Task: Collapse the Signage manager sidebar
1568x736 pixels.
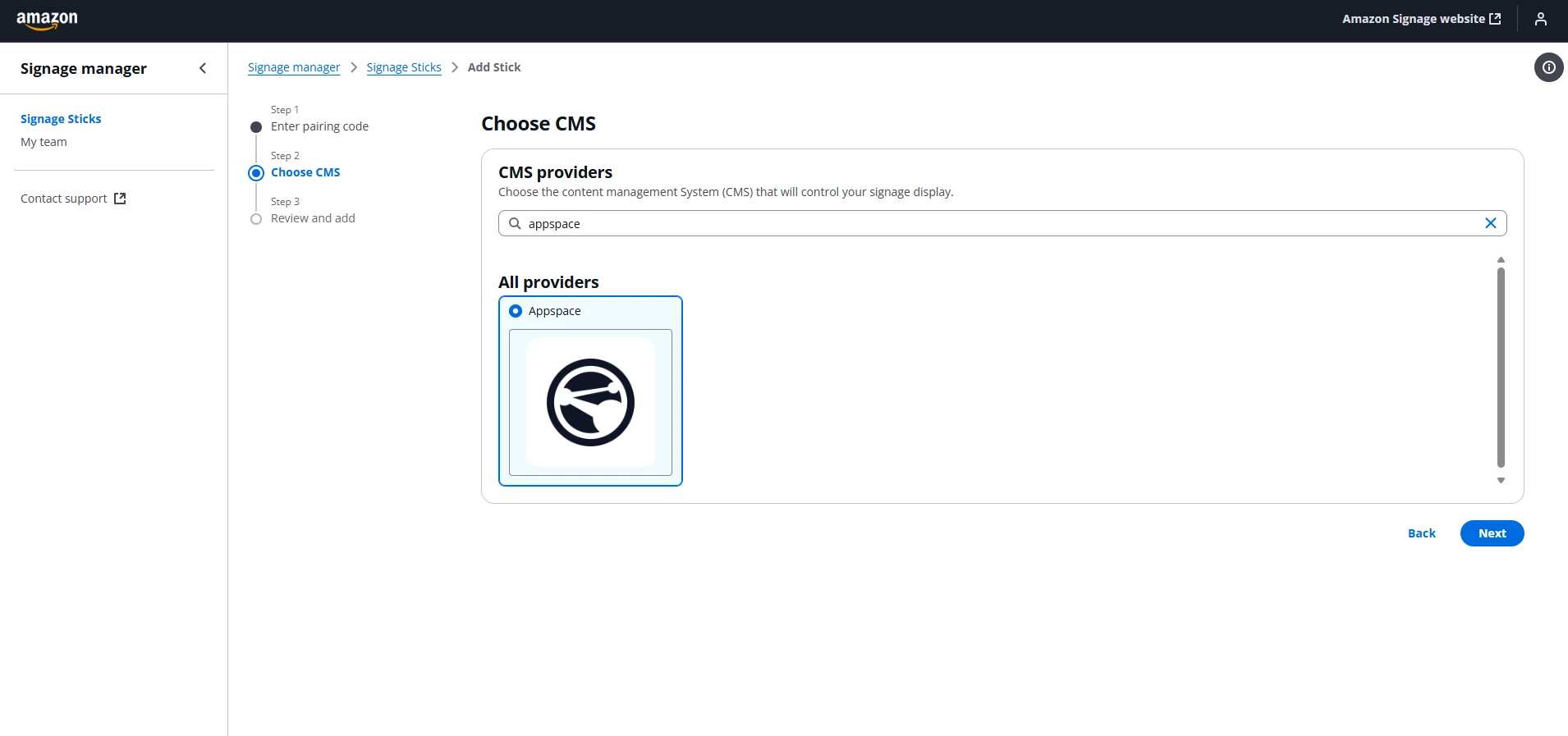Action: pos(203,68)
